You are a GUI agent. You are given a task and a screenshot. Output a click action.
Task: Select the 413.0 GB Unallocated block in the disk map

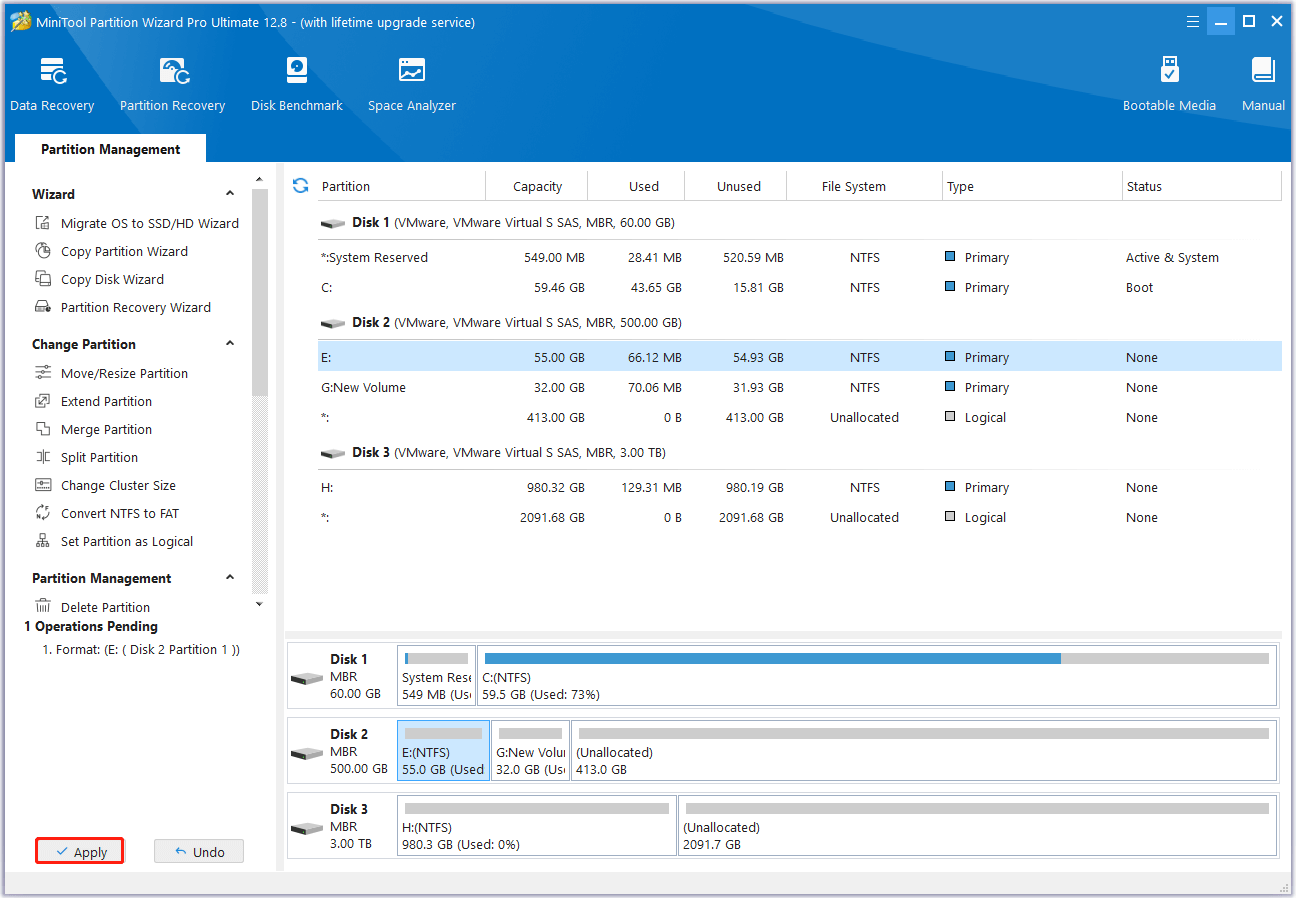[924, 751]
